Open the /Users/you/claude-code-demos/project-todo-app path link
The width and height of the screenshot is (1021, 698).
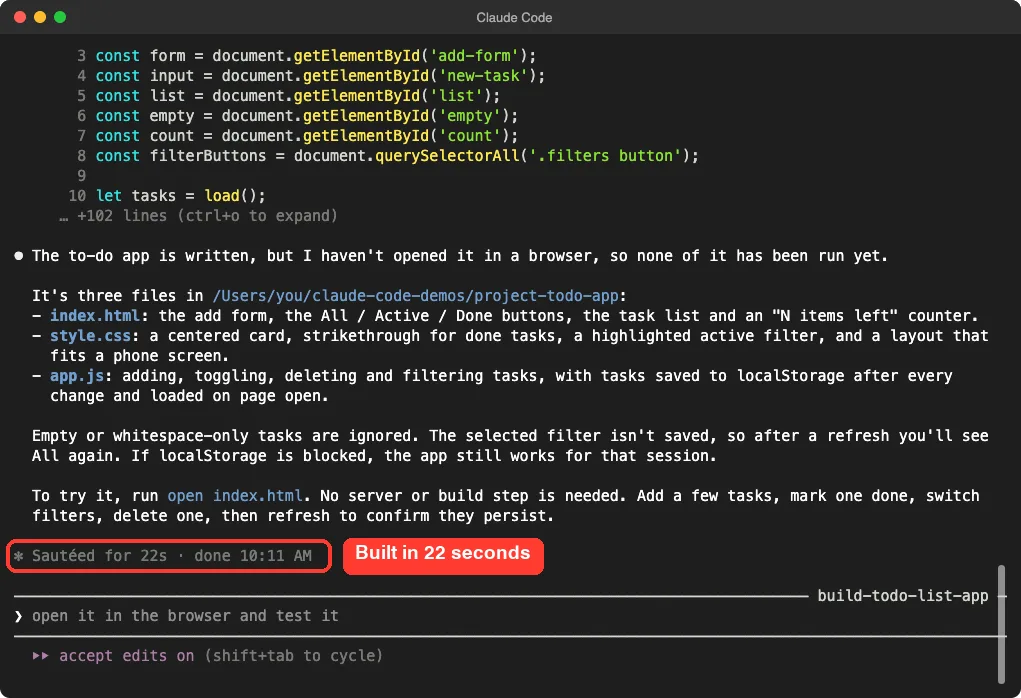point(415,296)
